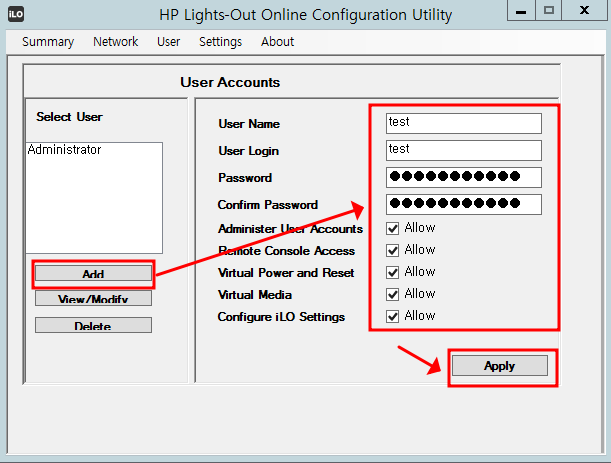Toggle Configure iLO Settings Allow checkbox

(393, 316)
